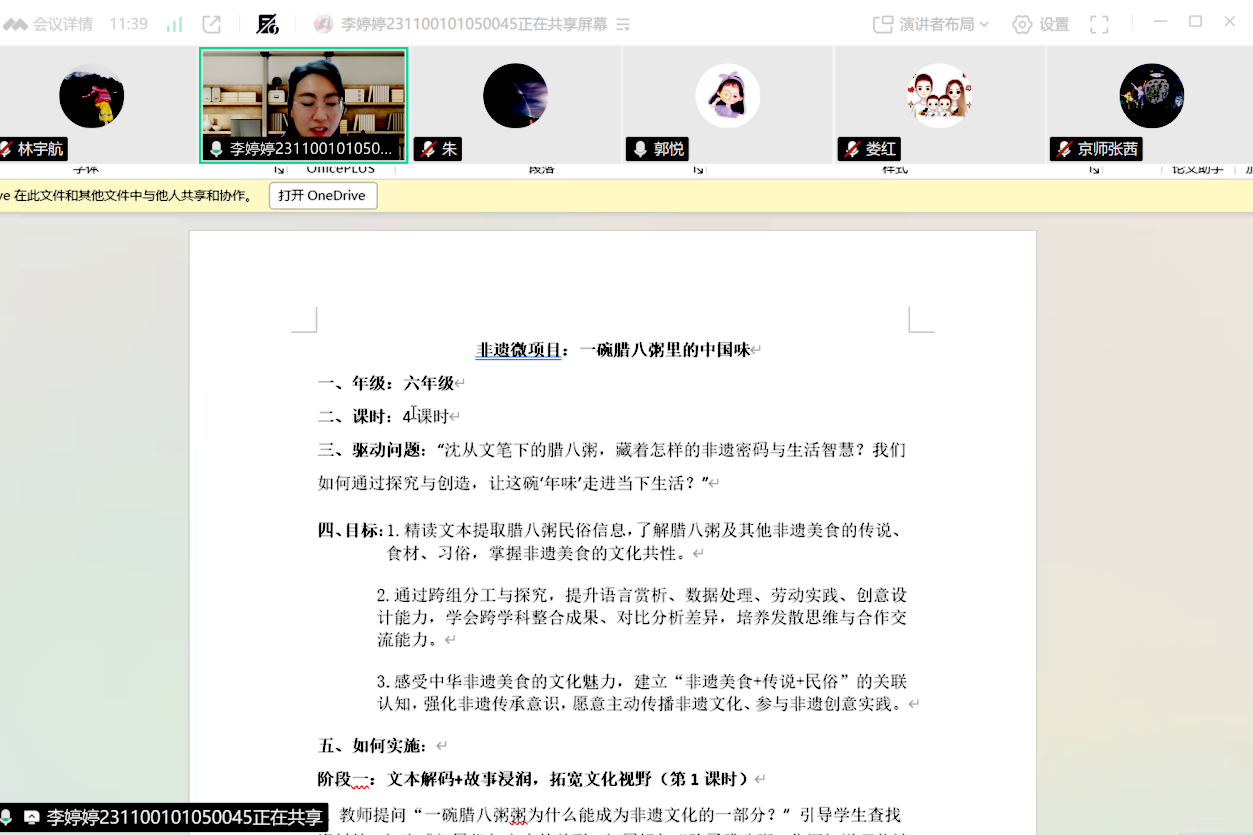Unmute 娄红's microphone
Viewport: 1253px width, 835px height.
(849, 148)
